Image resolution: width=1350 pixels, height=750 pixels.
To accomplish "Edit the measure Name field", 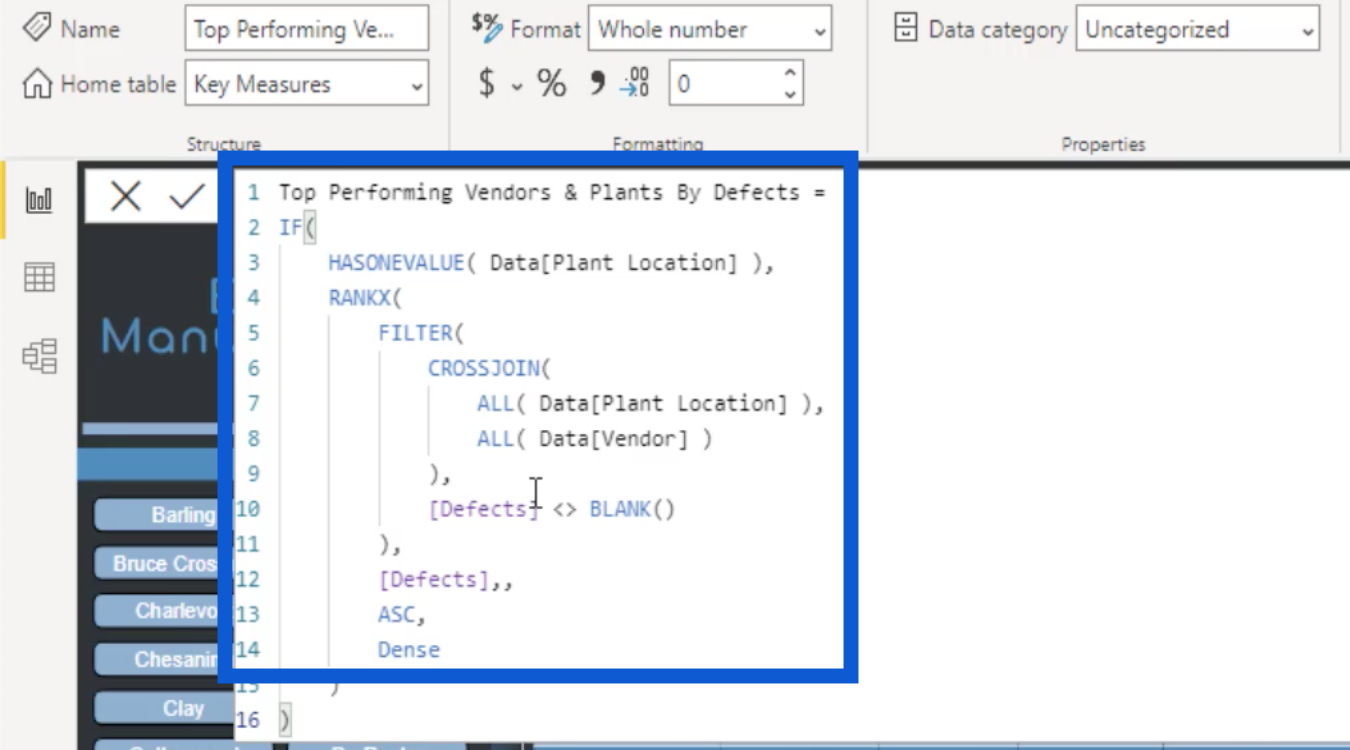I will pos(307,29).
